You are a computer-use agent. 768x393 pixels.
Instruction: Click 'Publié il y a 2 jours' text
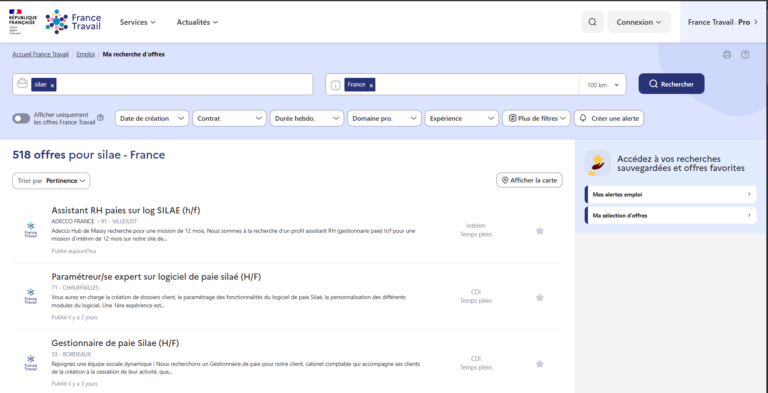(x=74, y=318)
